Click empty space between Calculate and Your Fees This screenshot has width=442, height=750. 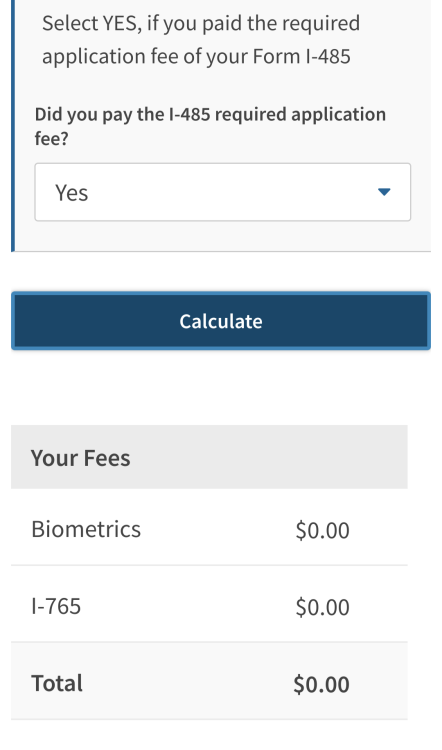coord(221,387)
